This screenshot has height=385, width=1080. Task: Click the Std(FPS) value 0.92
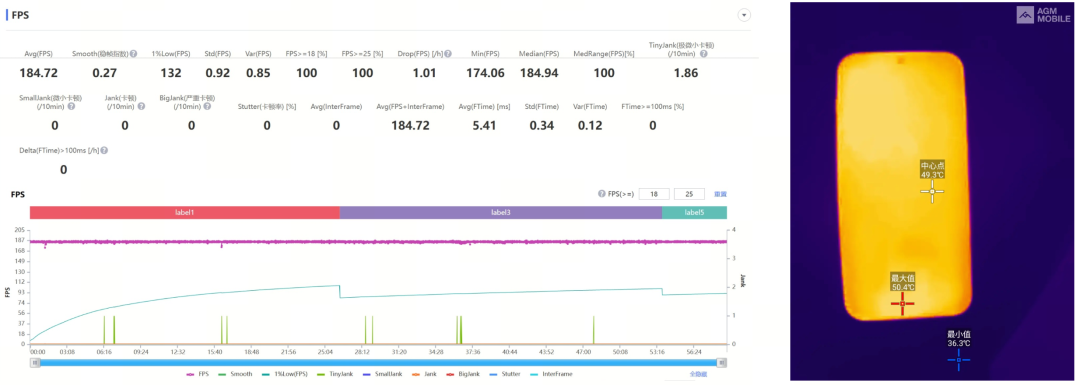[218, 72]
